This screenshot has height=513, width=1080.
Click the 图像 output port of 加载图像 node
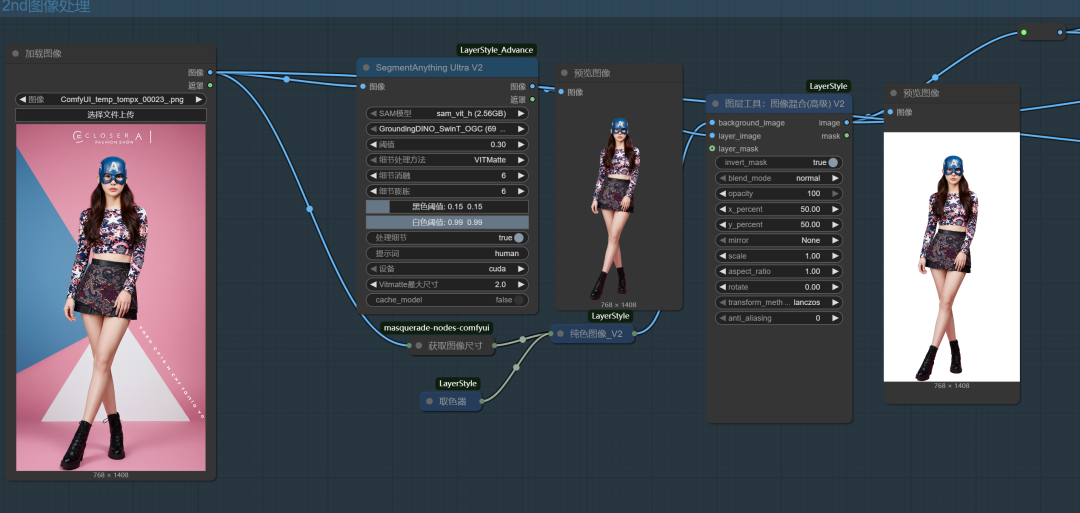click(x=210, y=72)
